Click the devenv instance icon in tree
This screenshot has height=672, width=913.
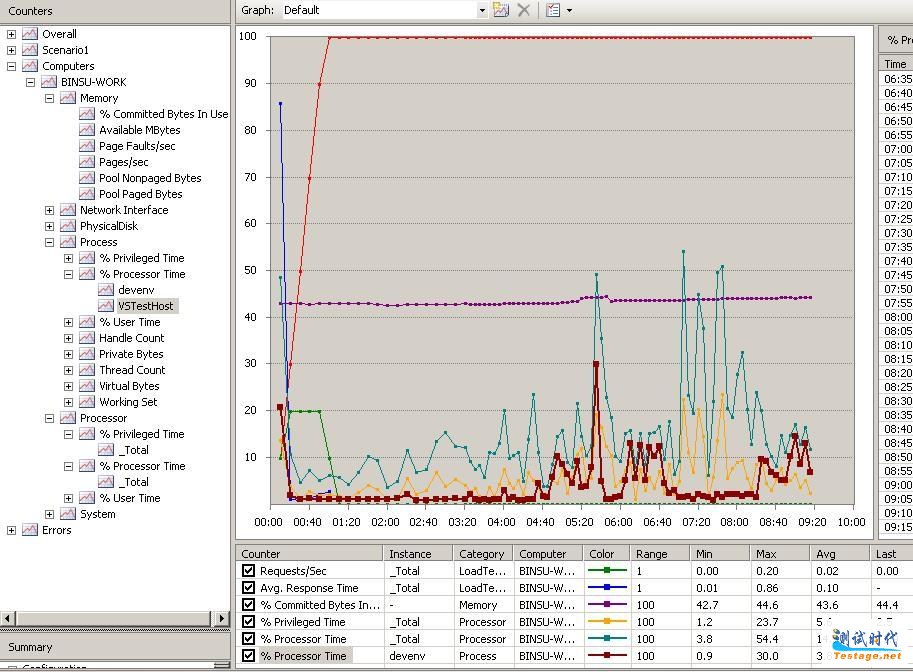click(106, 290)
